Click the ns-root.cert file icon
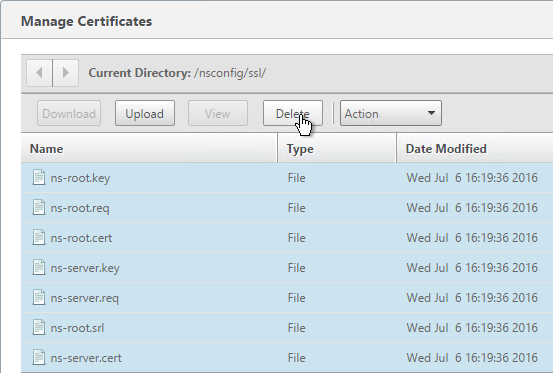553x373 pixels. (39, 237)
